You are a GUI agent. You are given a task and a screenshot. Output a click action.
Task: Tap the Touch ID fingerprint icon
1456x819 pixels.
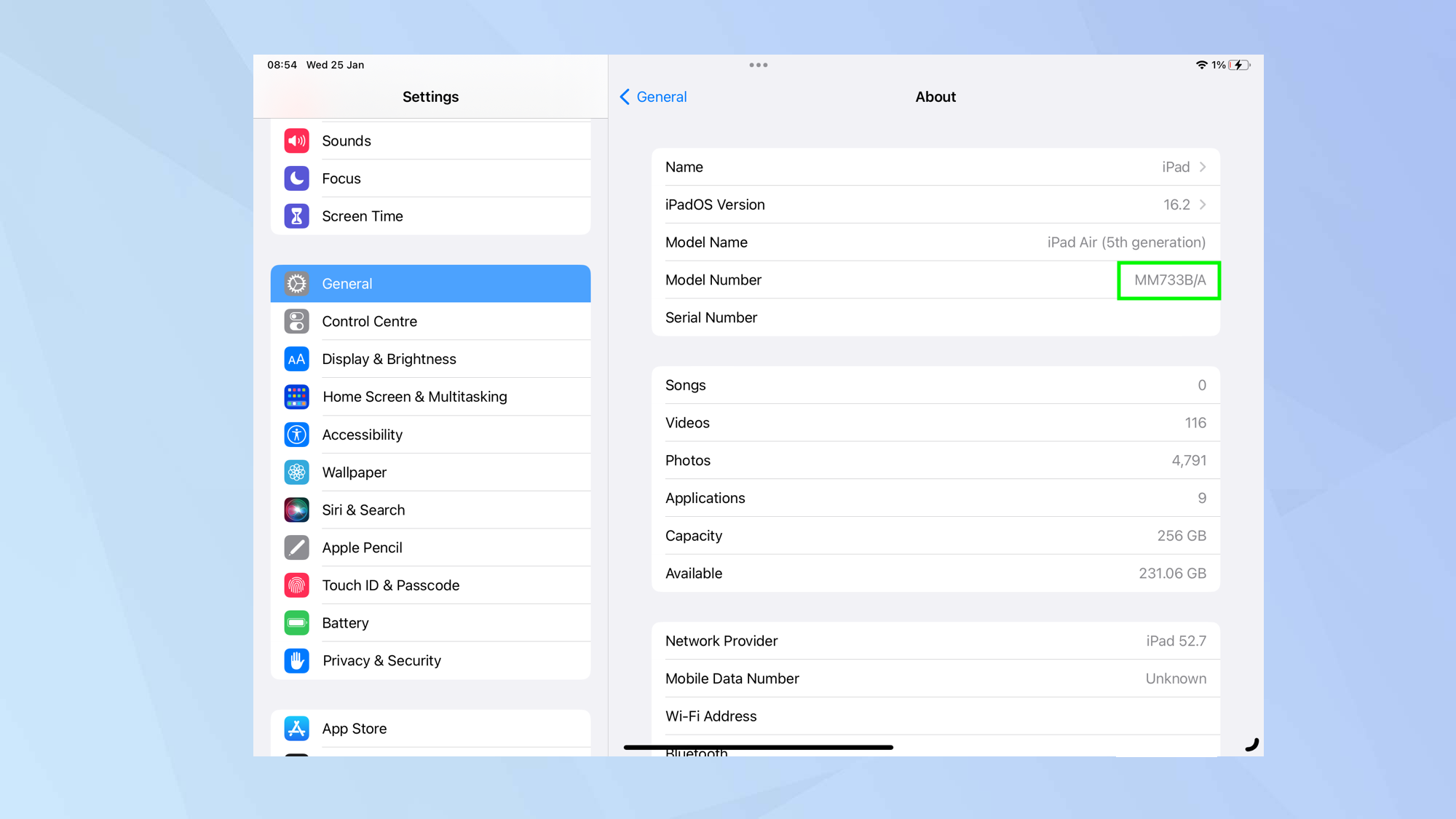(296, 585)
